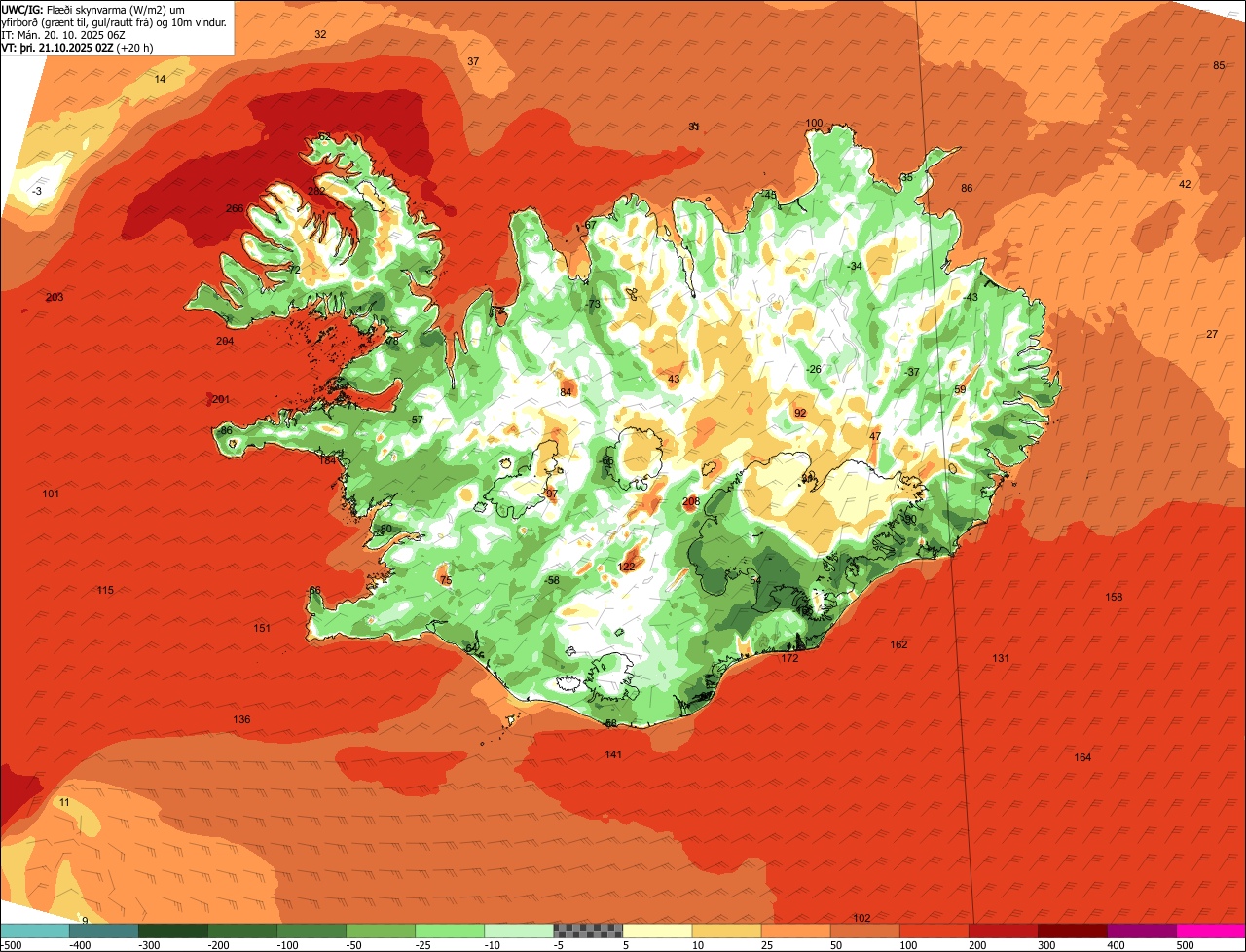Click the flux value '208' in central highlands
The image size is (1246, 952).
[x=691, y=502]
